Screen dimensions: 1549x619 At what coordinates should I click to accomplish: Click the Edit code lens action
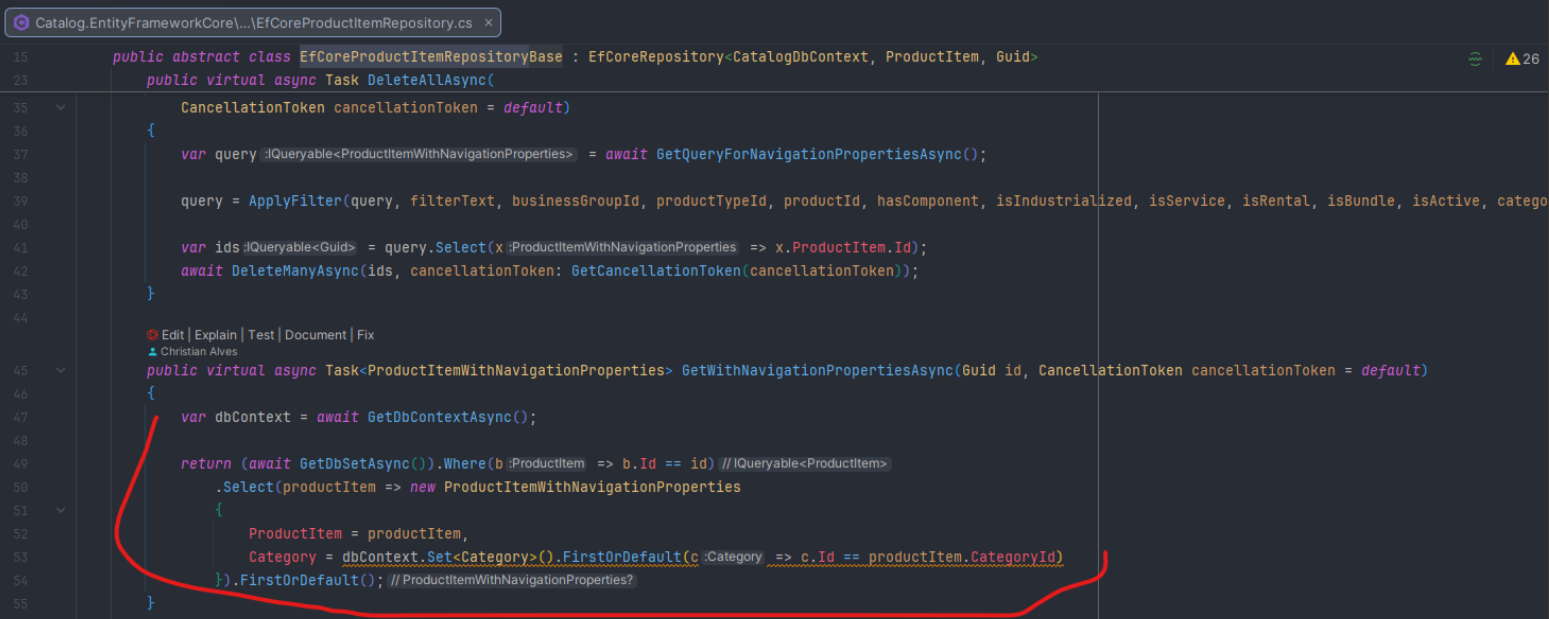173,335
